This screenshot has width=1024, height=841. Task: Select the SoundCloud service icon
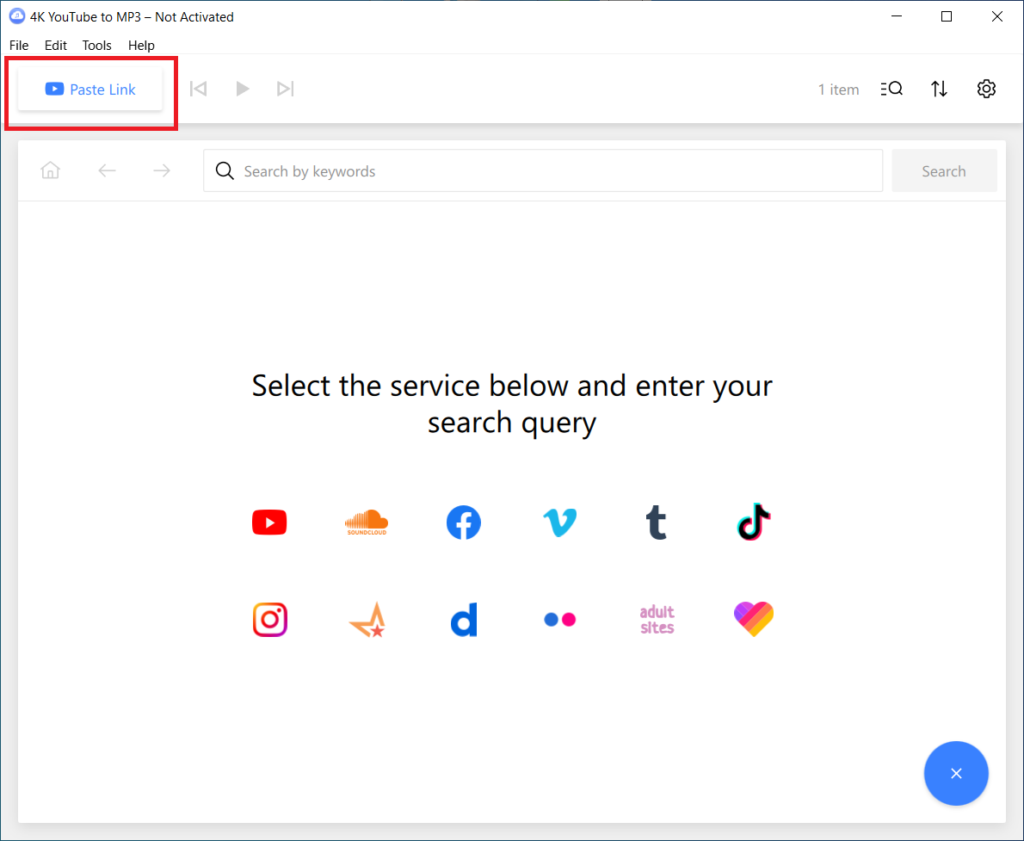tap(366, 522)
